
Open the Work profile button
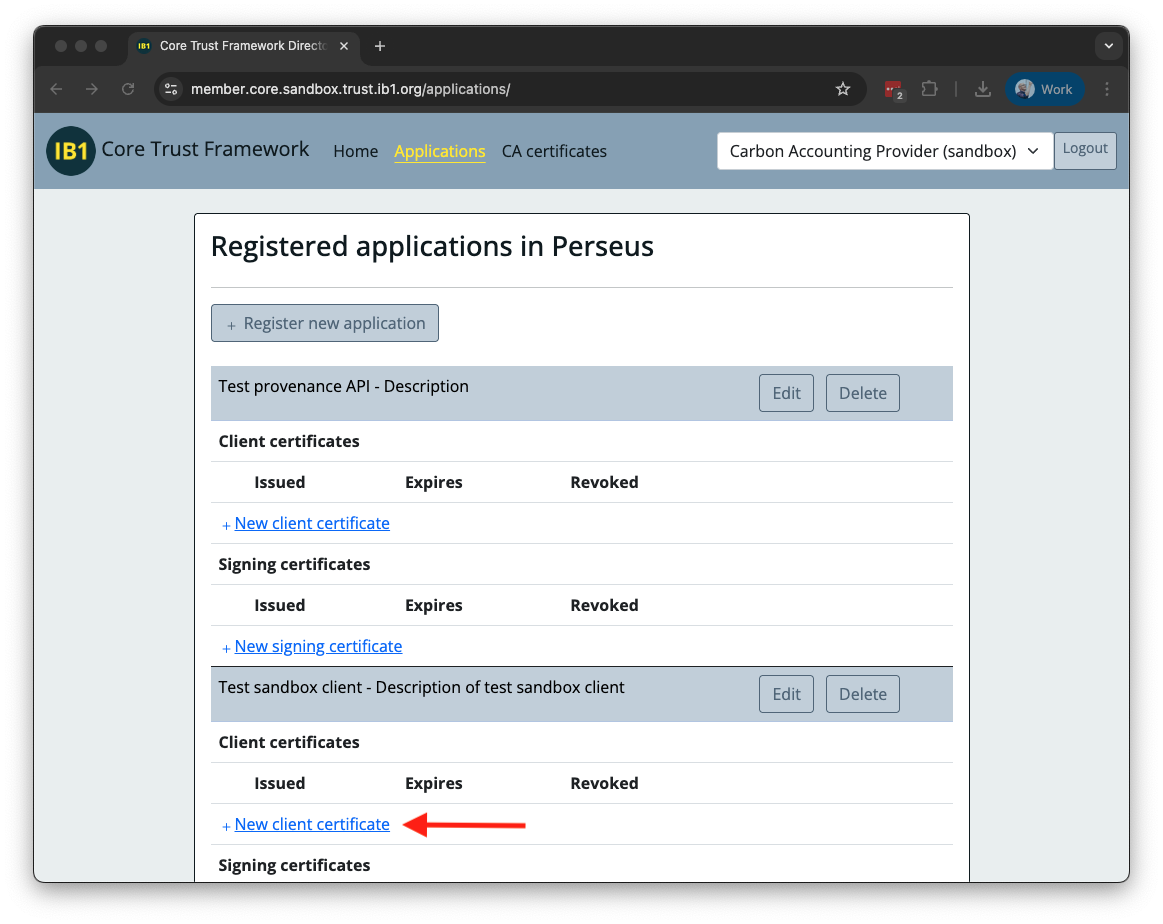tap(1044, 89)
